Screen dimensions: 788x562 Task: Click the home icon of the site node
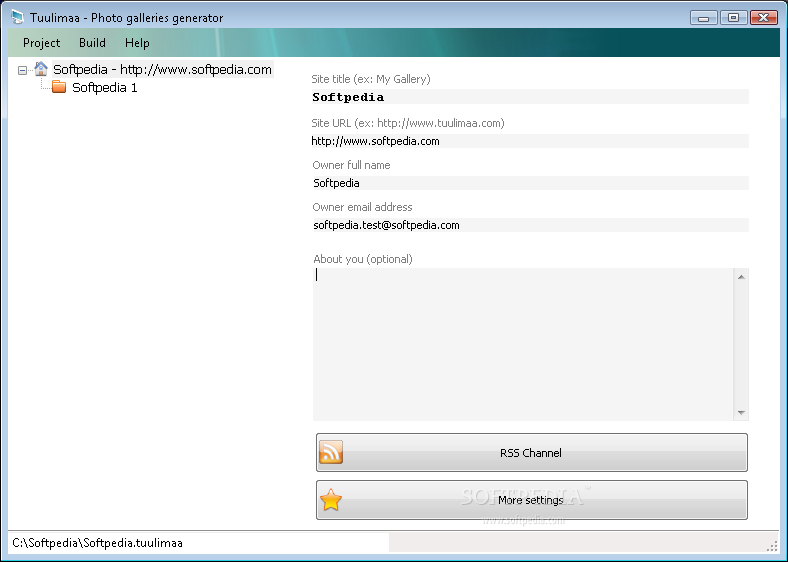(41, 69)
